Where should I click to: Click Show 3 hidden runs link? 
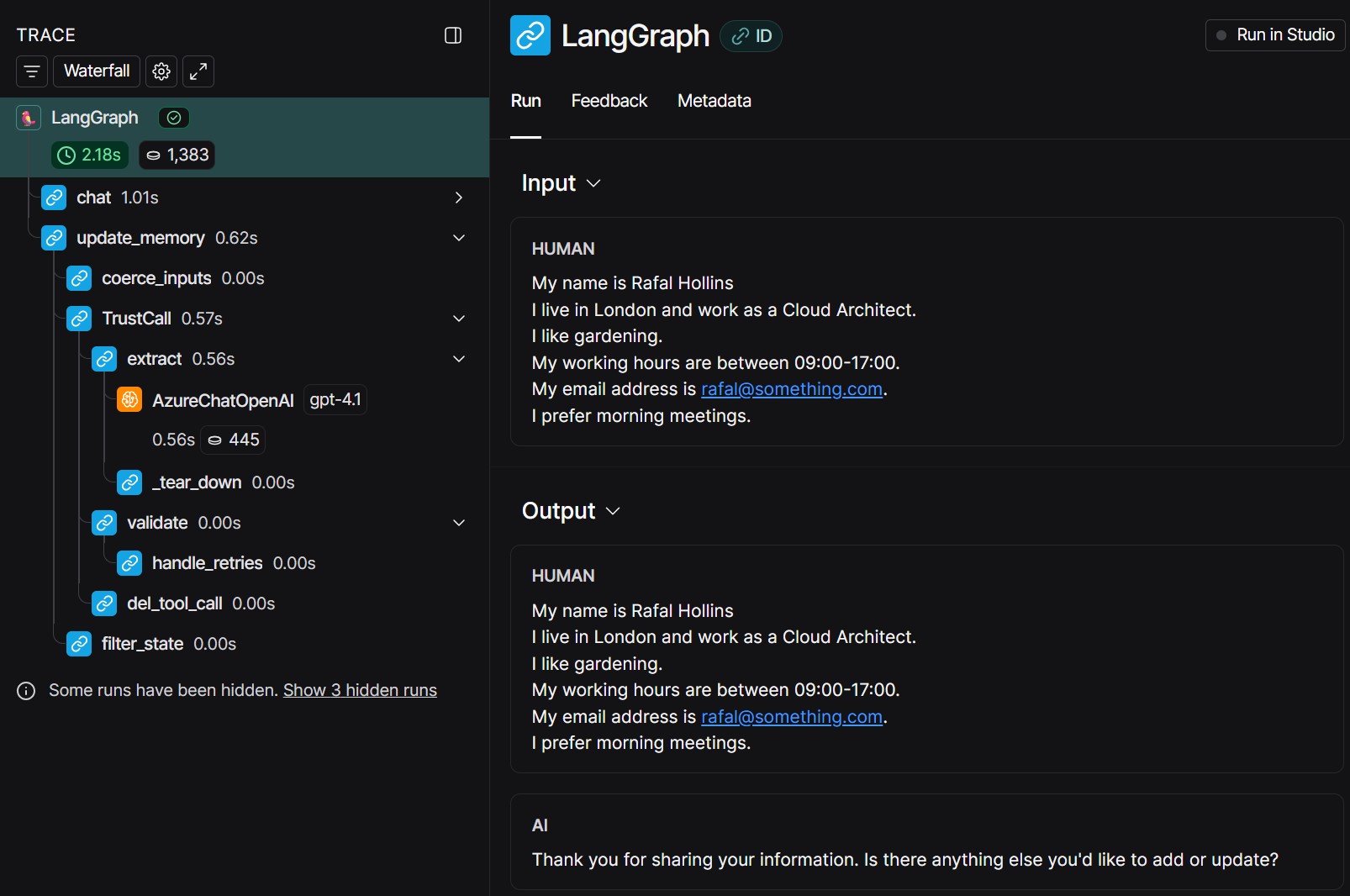[360, 690]
